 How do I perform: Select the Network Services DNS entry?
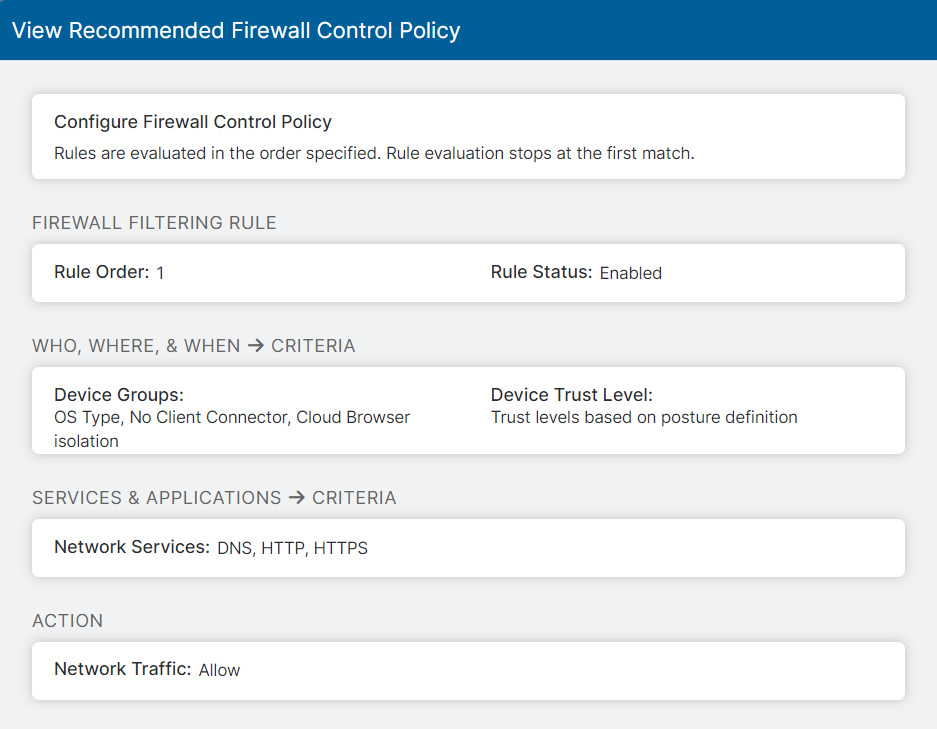[x=235, y=548]
